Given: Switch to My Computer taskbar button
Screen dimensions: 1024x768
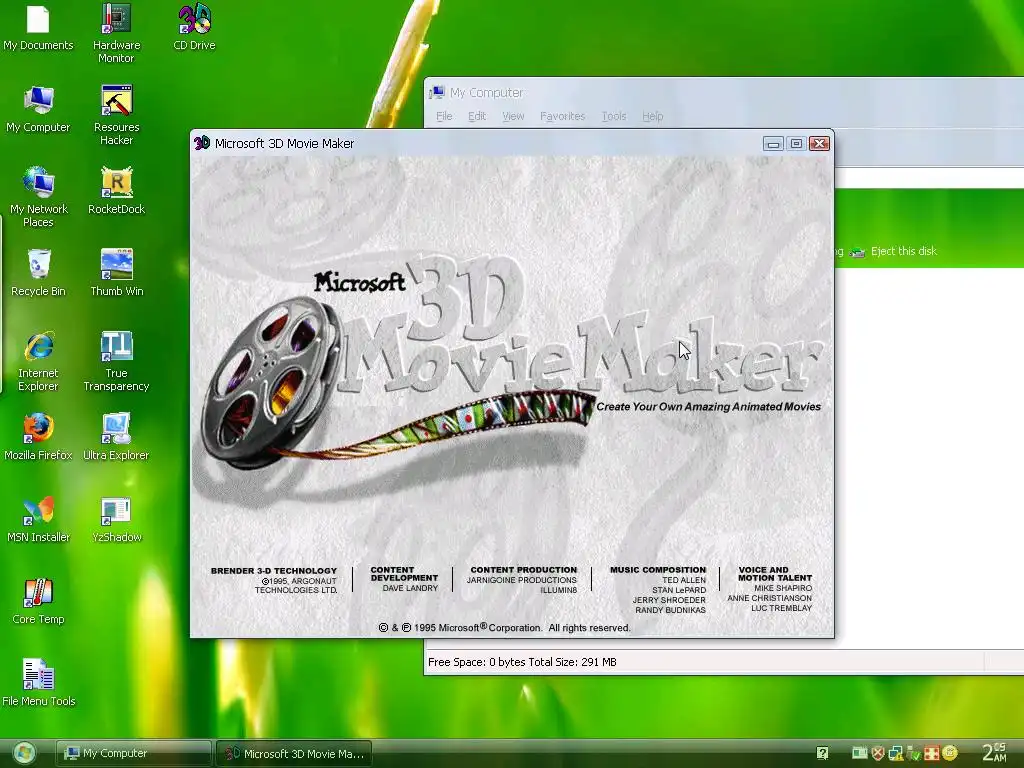Looking at the screenshot, I should [134, 754].
